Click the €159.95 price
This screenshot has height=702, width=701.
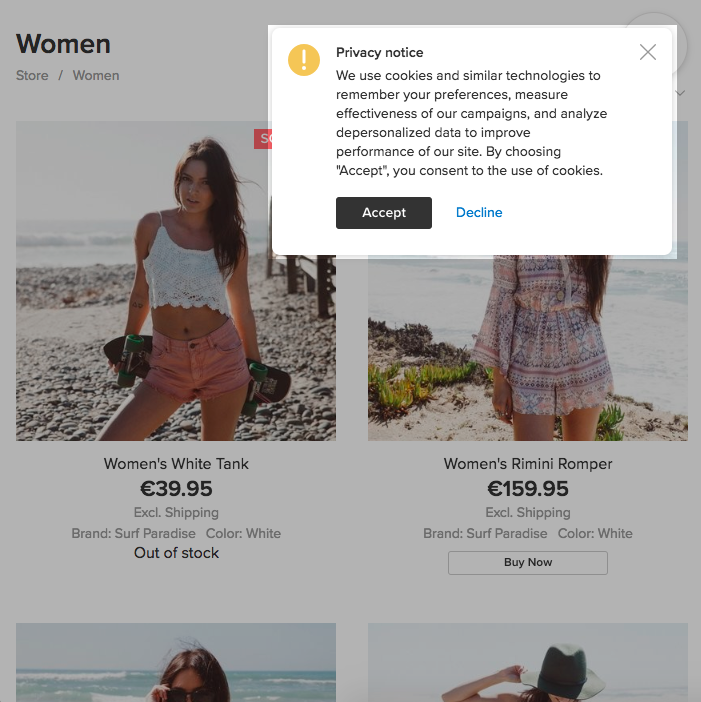[528, 488]
